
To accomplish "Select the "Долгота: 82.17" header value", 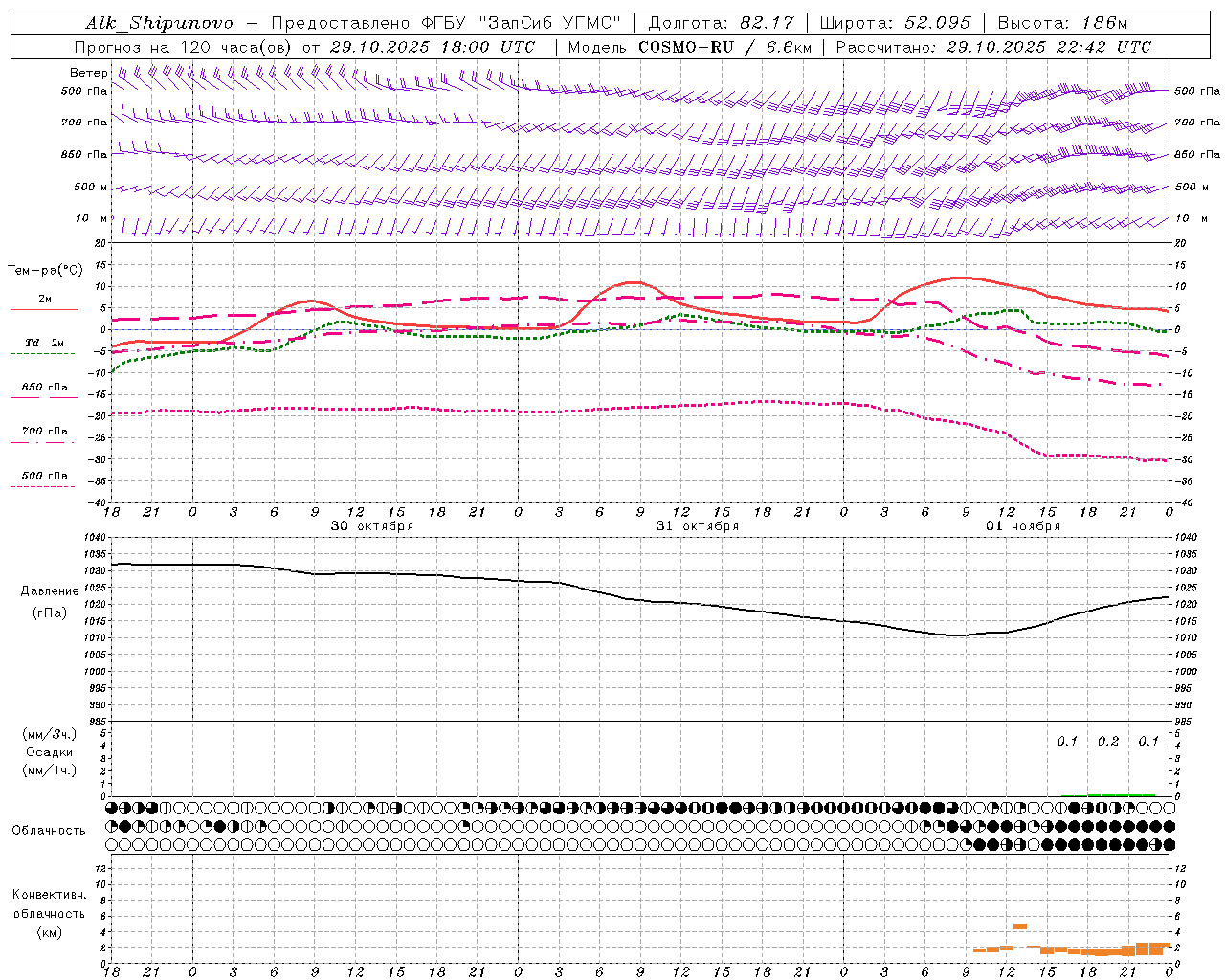I will coord(721,23).
